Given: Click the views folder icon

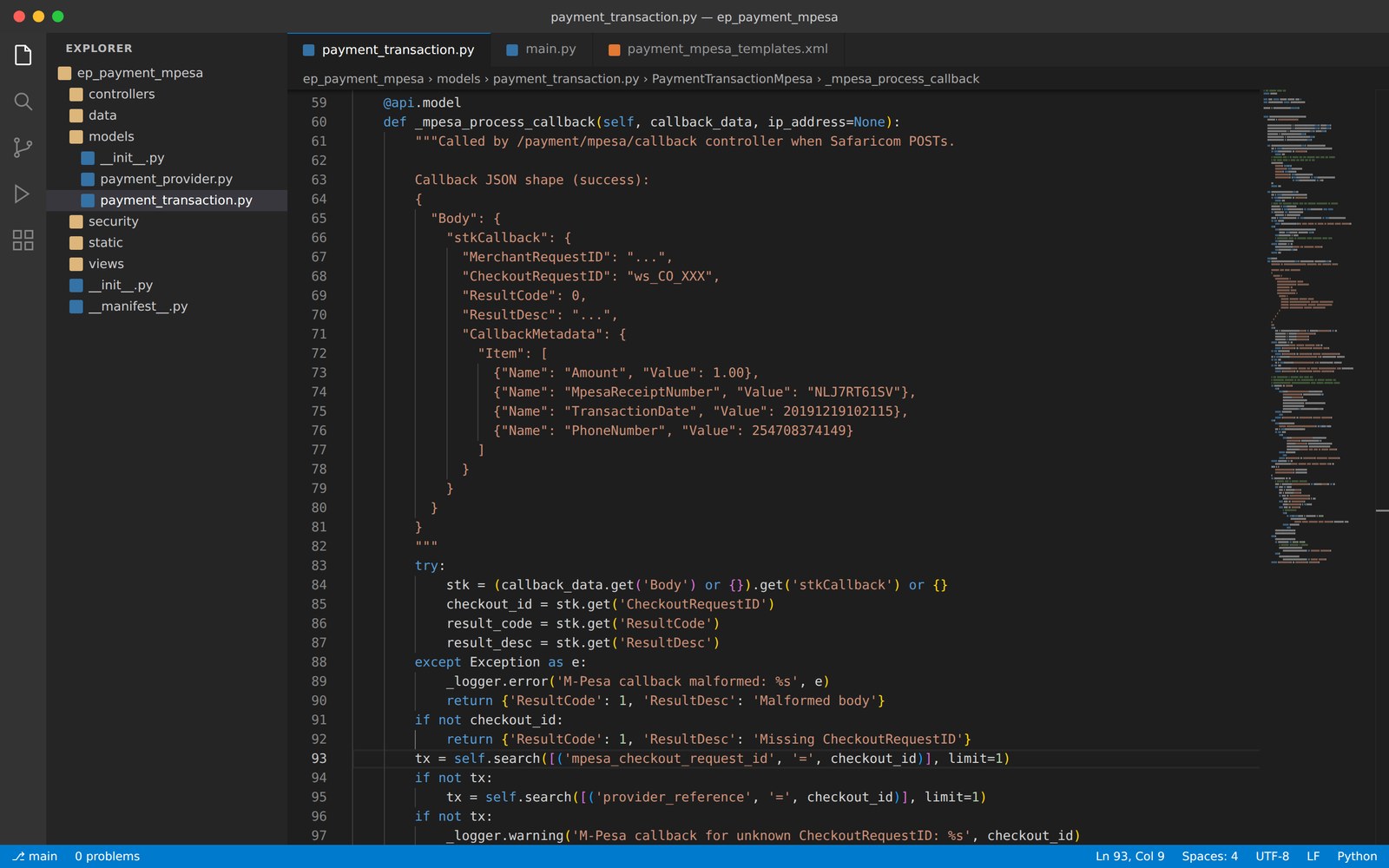Looking at the screenshot, I should [x=76, y=264].
